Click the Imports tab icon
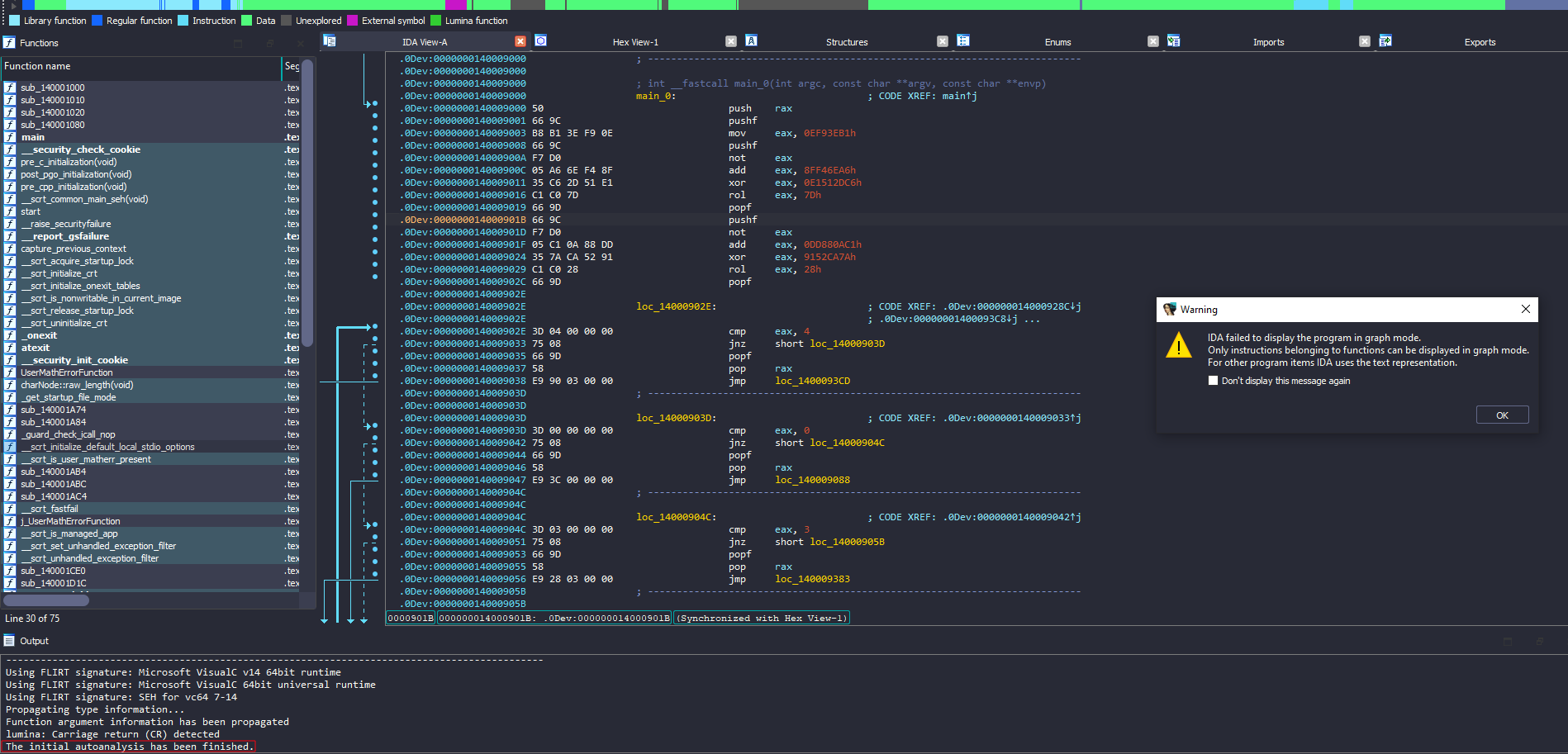The width and height of the screenshot is (1568, 754). (x=1174, y=41)
